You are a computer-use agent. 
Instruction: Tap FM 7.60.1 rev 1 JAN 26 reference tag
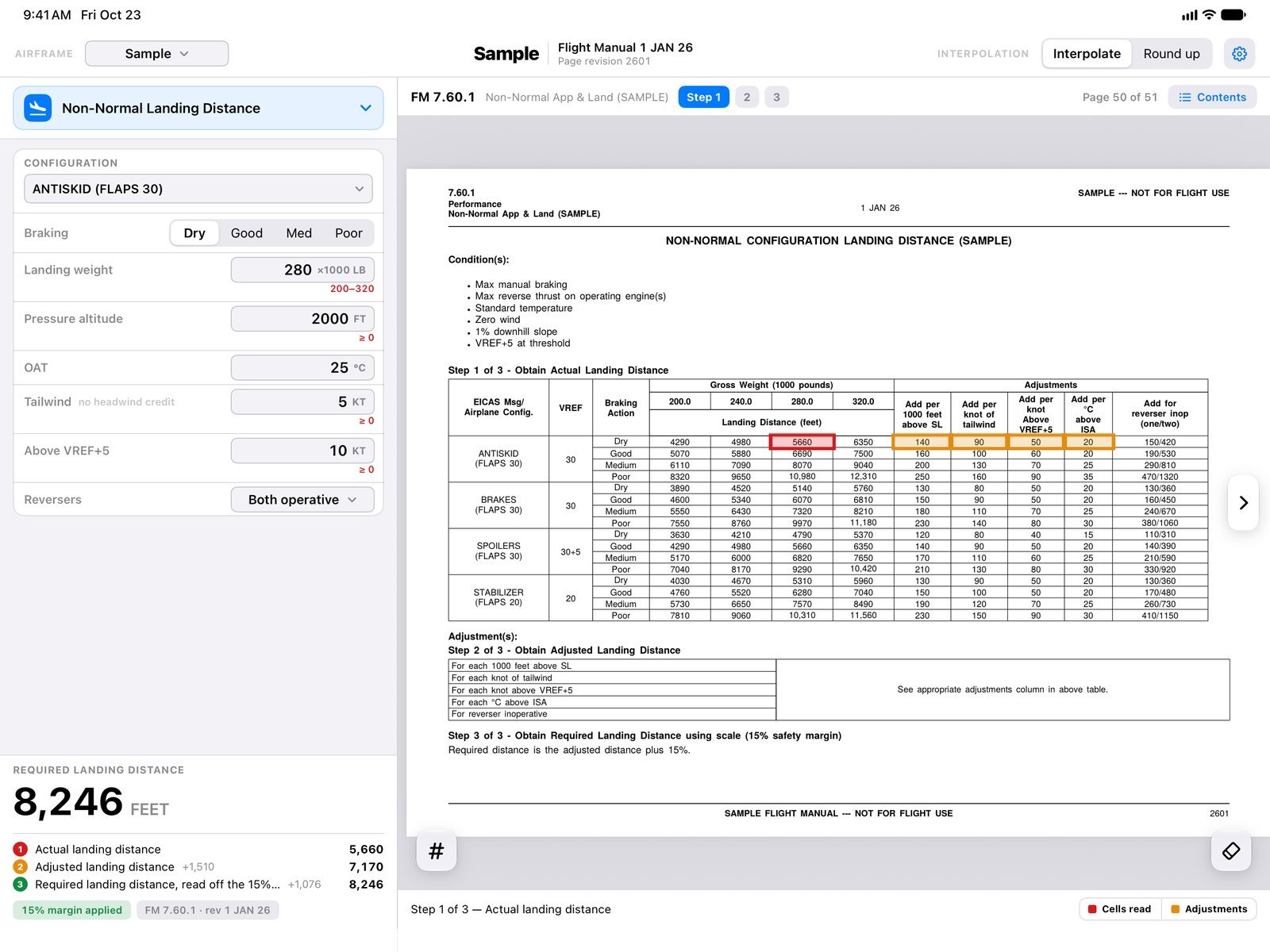[x=207, y=910]
